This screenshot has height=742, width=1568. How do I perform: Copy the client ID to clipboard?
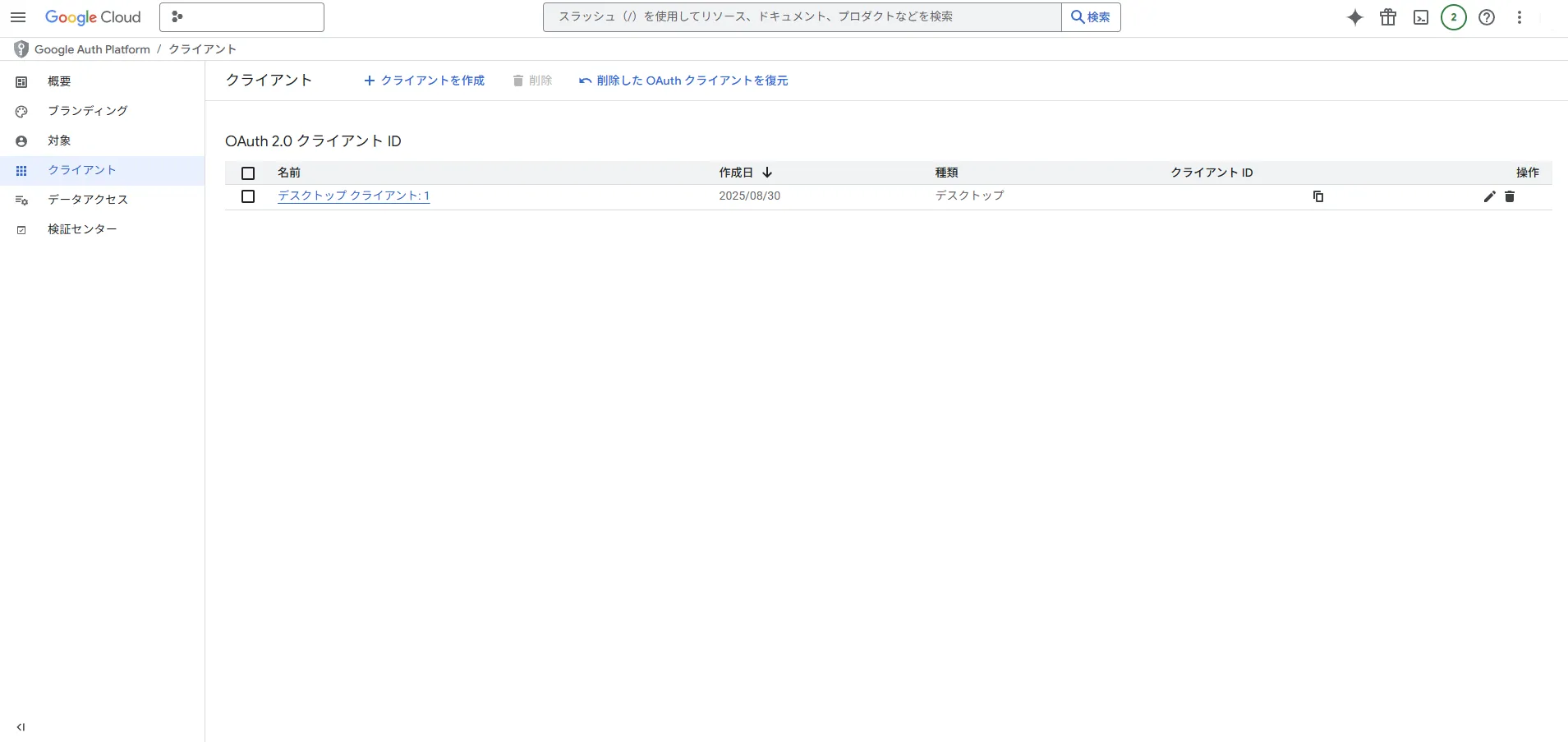point(1318,196)
